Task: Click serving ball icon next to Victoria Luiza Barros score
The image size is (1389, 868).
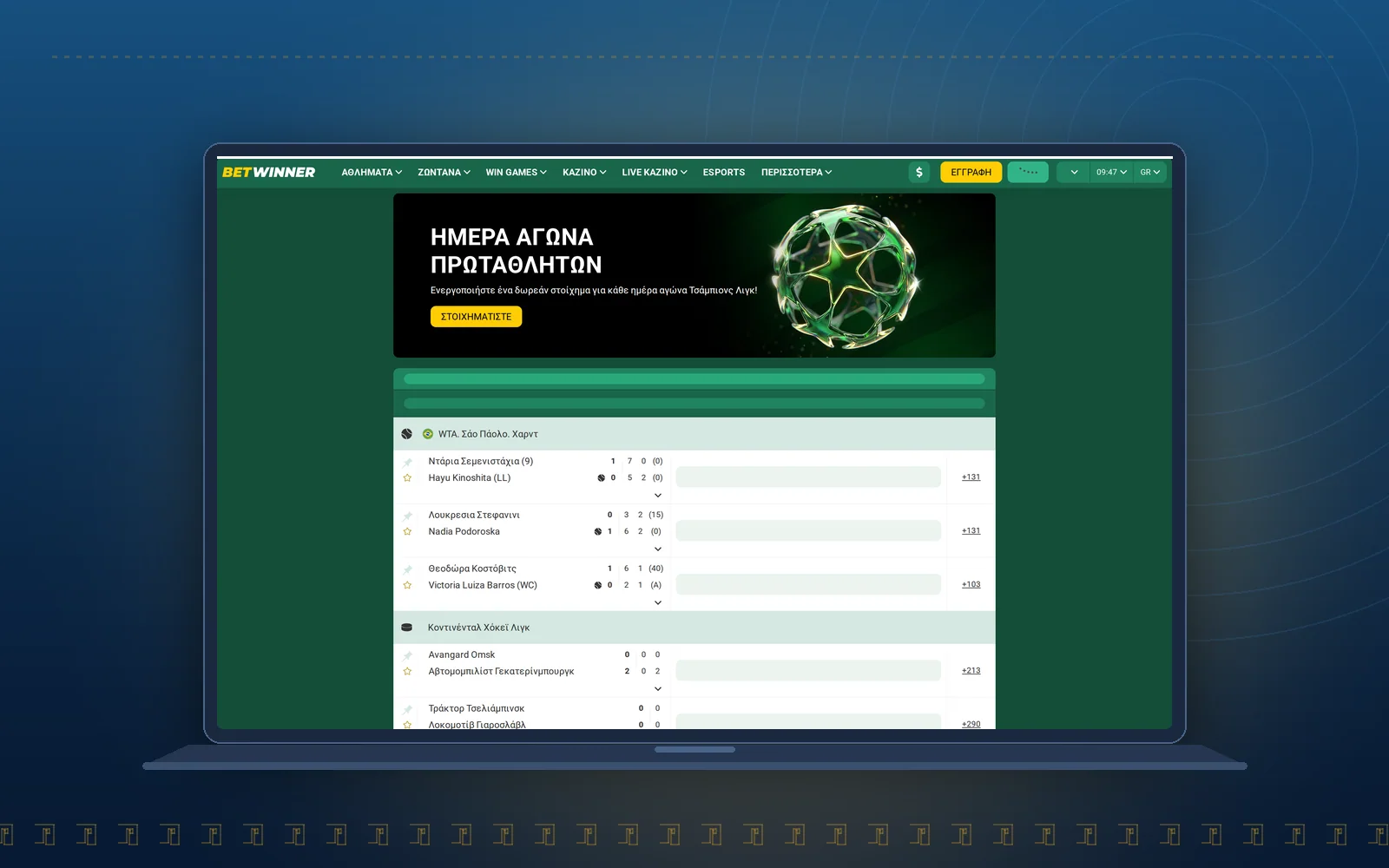Action: (x=597, y=586)
